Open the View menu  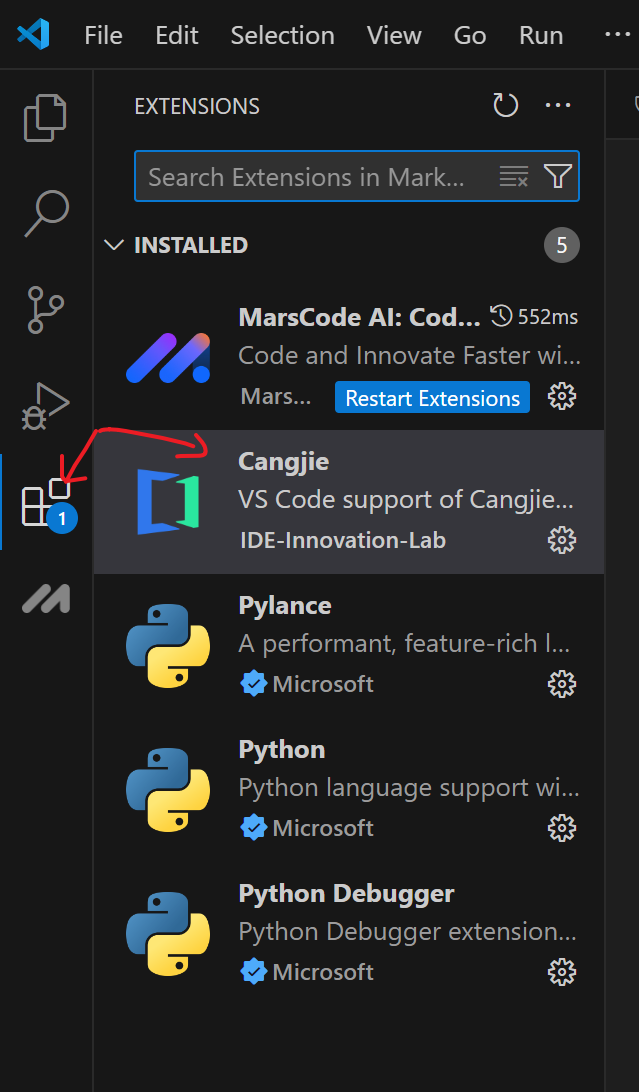point(394,35)
